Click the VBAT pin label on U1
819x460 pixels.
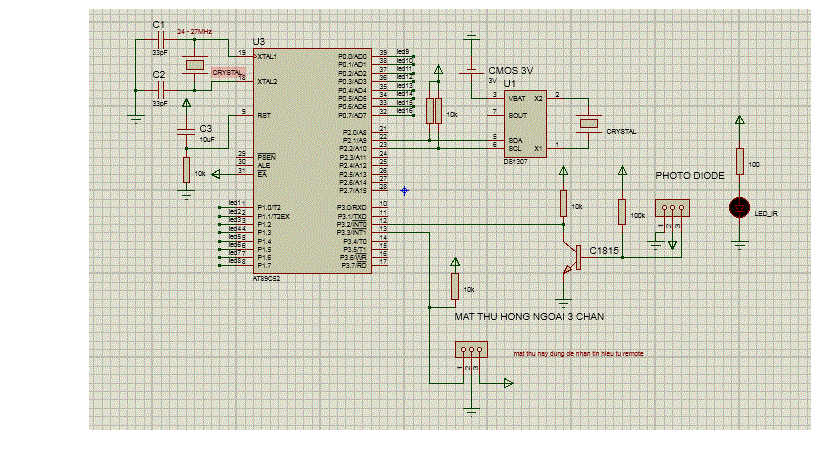coord(517,99)
